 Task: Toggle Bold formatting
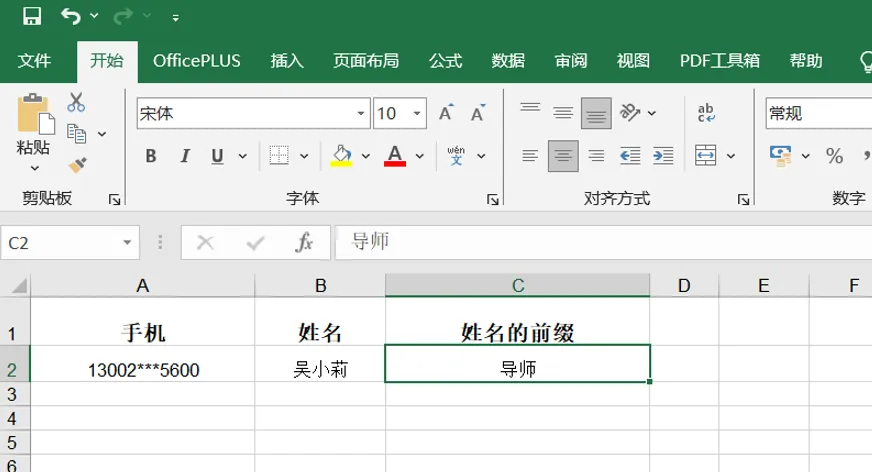pos(151,156)
